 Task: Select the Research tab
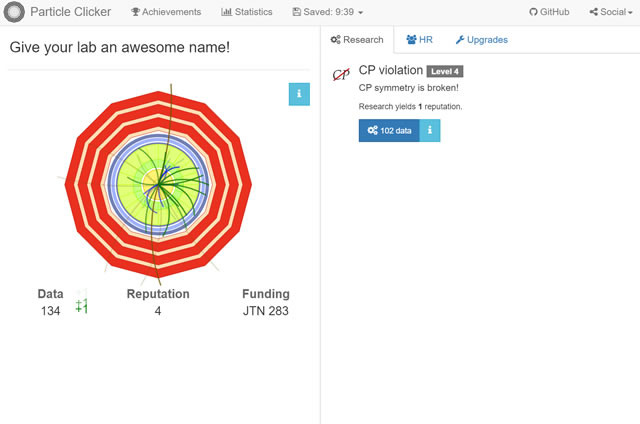click(357, 40)
